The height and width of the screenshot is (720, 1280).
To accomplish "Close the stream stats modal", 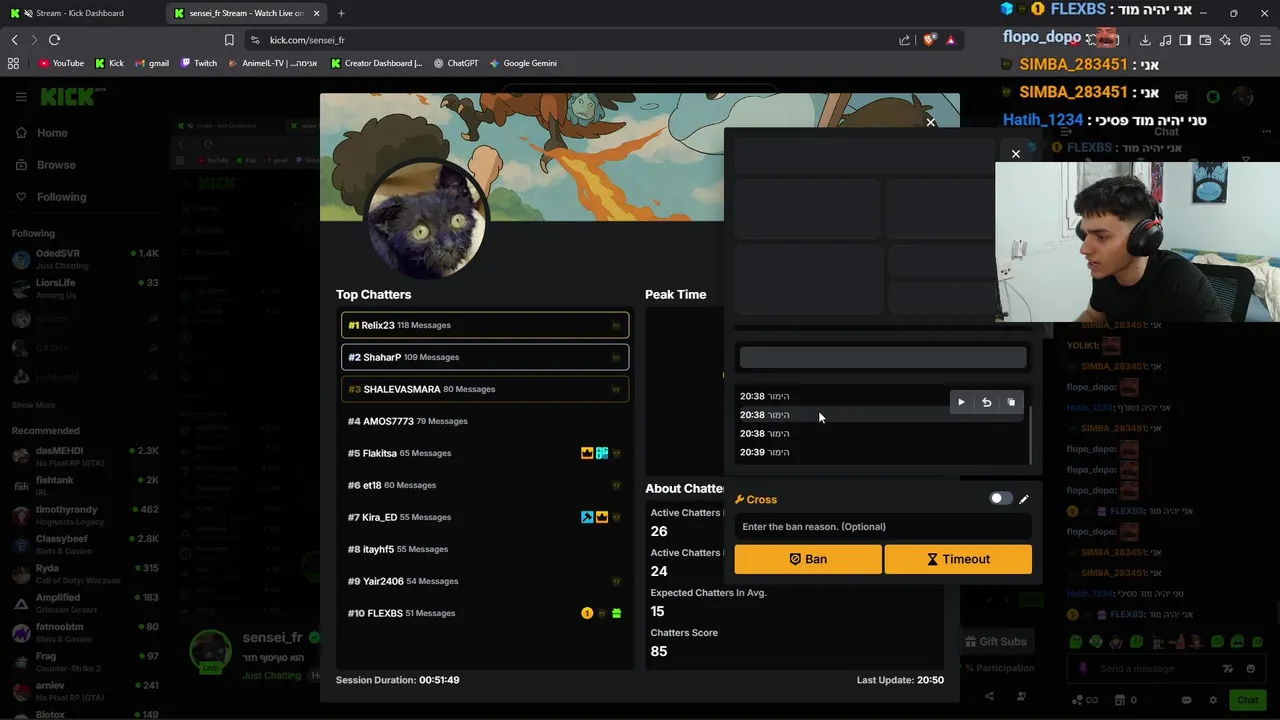I will coord(931,122).
